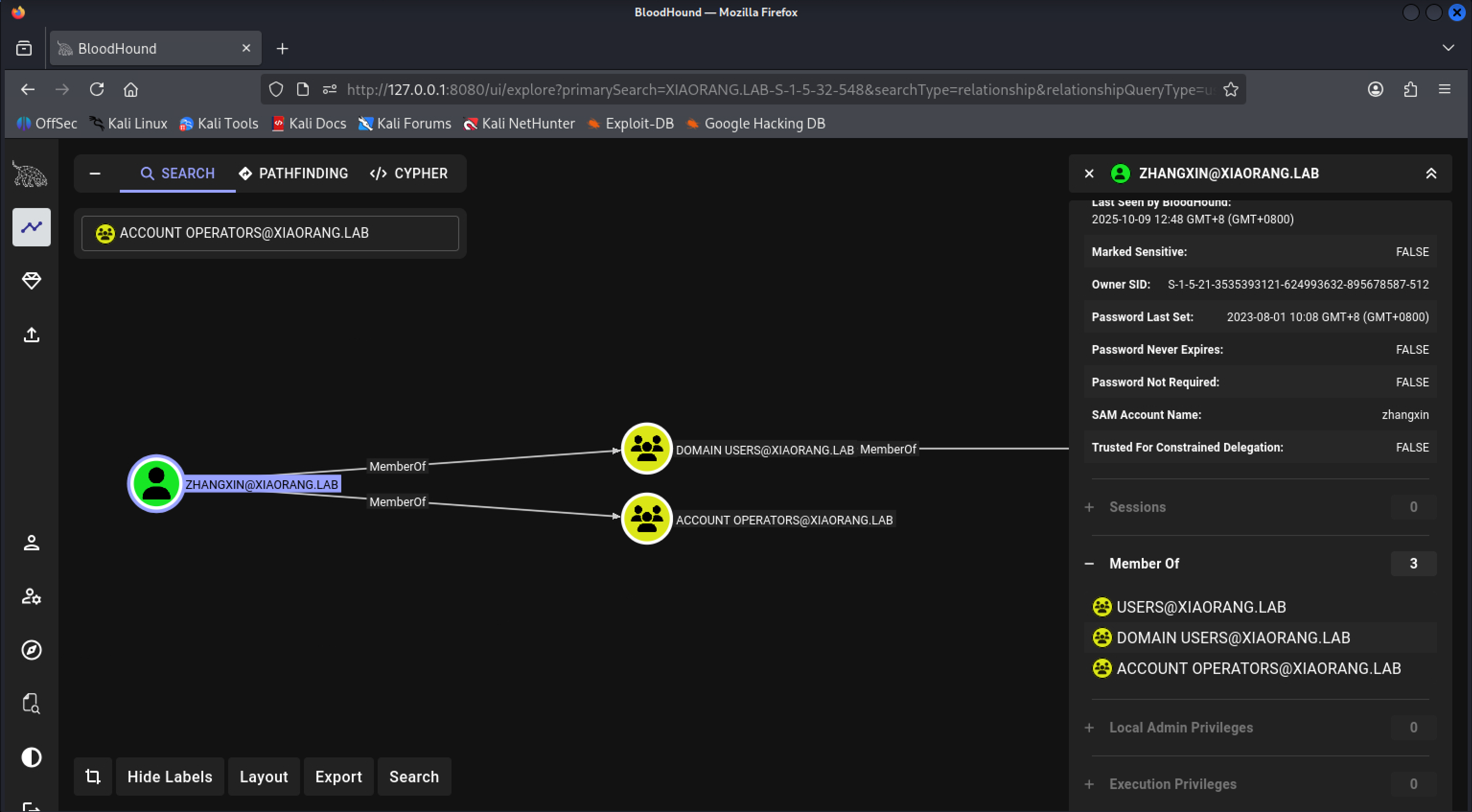Open the profile user icon in sidebar
Screen dimensions: 1472x812
(x=32, y=542)
